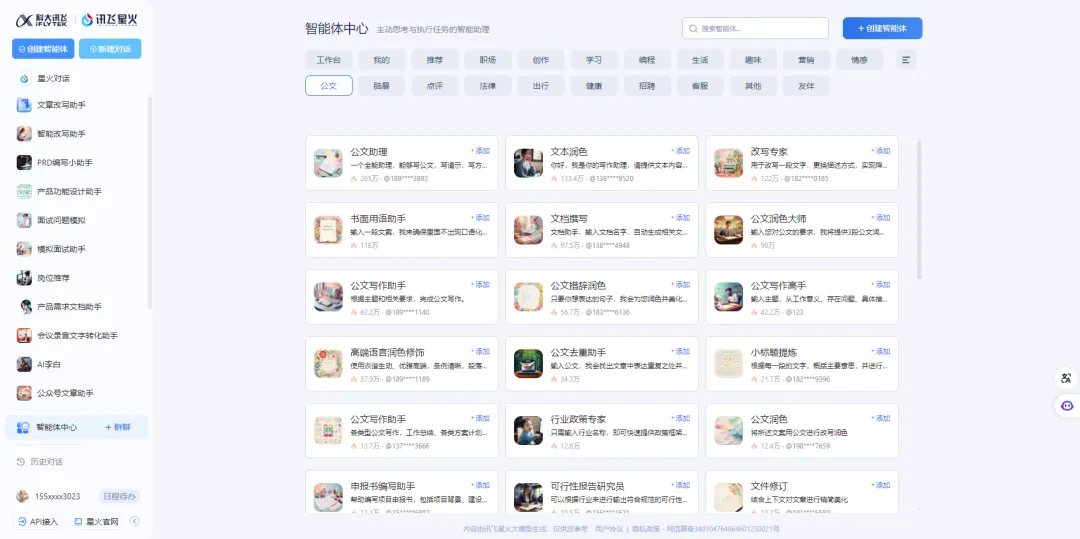This screenshot has height=539, width=1080.
Task: Open the 隐私政策 footer link
Action: tap(645, 529)
